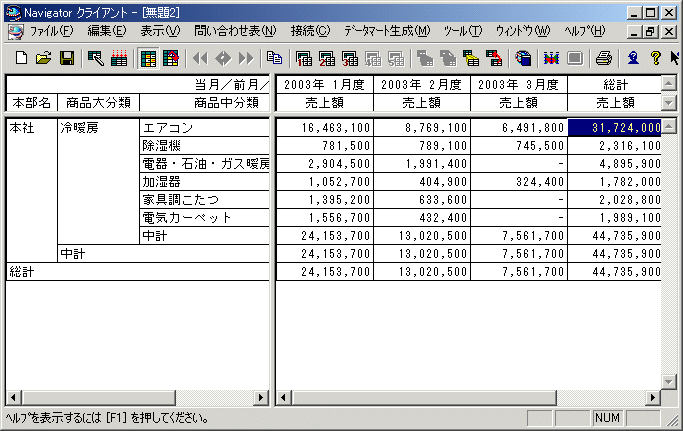
Task: Open the ツール(T) menu
Action: tap(463, 31)
